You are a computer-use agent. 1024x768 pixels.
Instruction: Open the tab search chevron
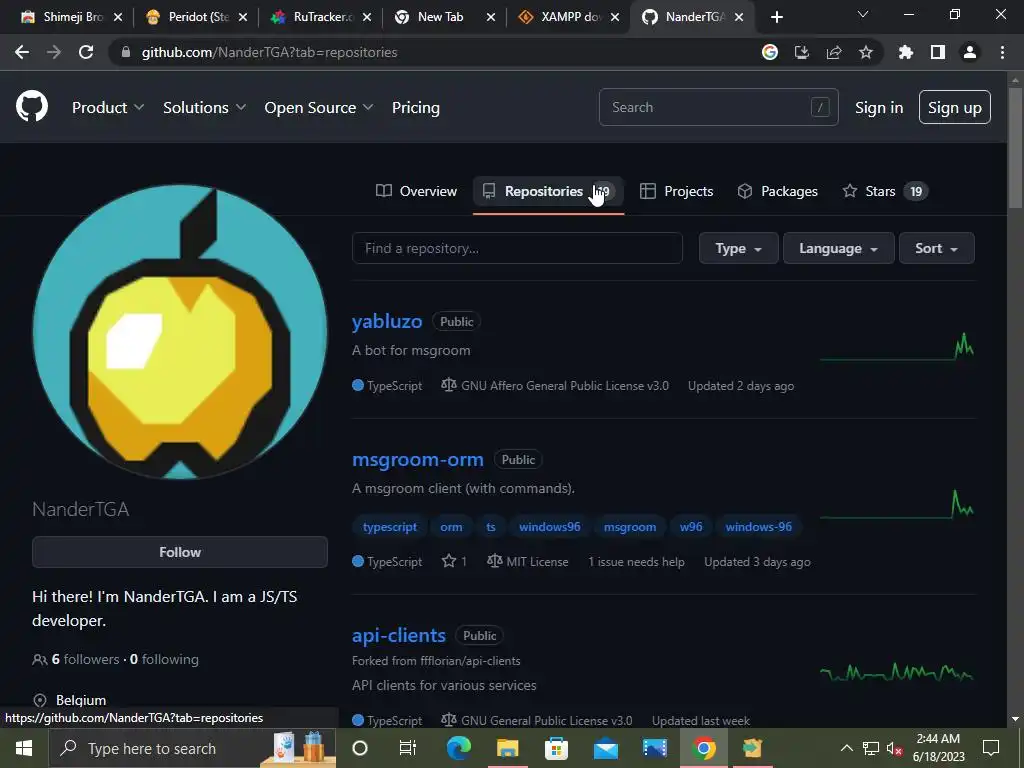tap(863, 14)
